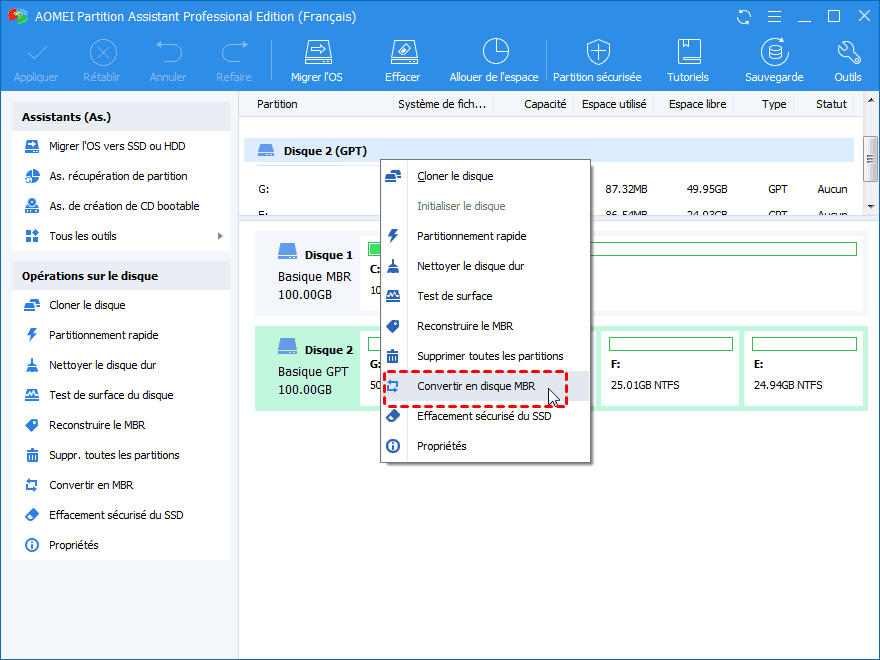Click the partition list vertical scrollbar
880x660 pixels.
tap(870, 160)
